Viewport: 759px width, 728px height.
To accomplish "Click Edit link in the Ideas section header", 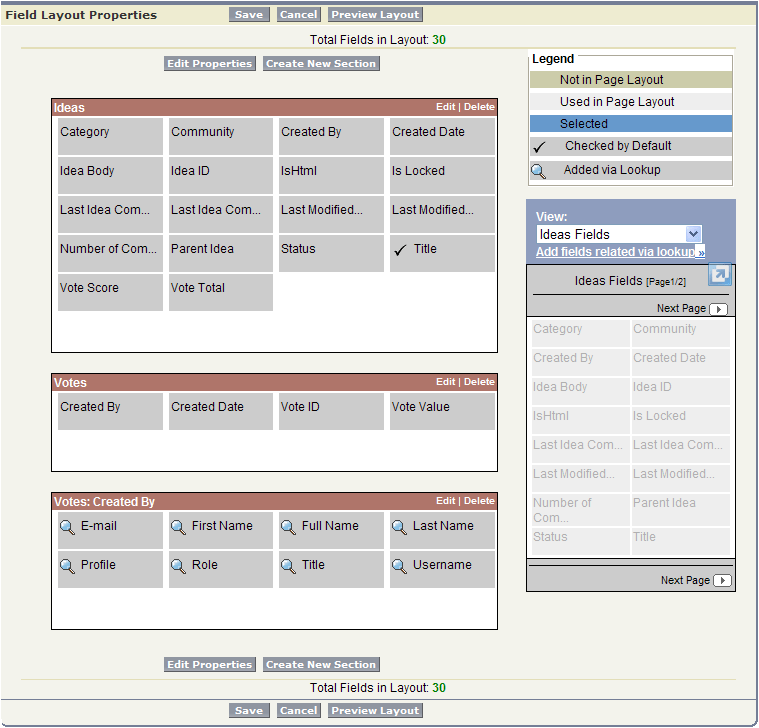I will [445, 107].
